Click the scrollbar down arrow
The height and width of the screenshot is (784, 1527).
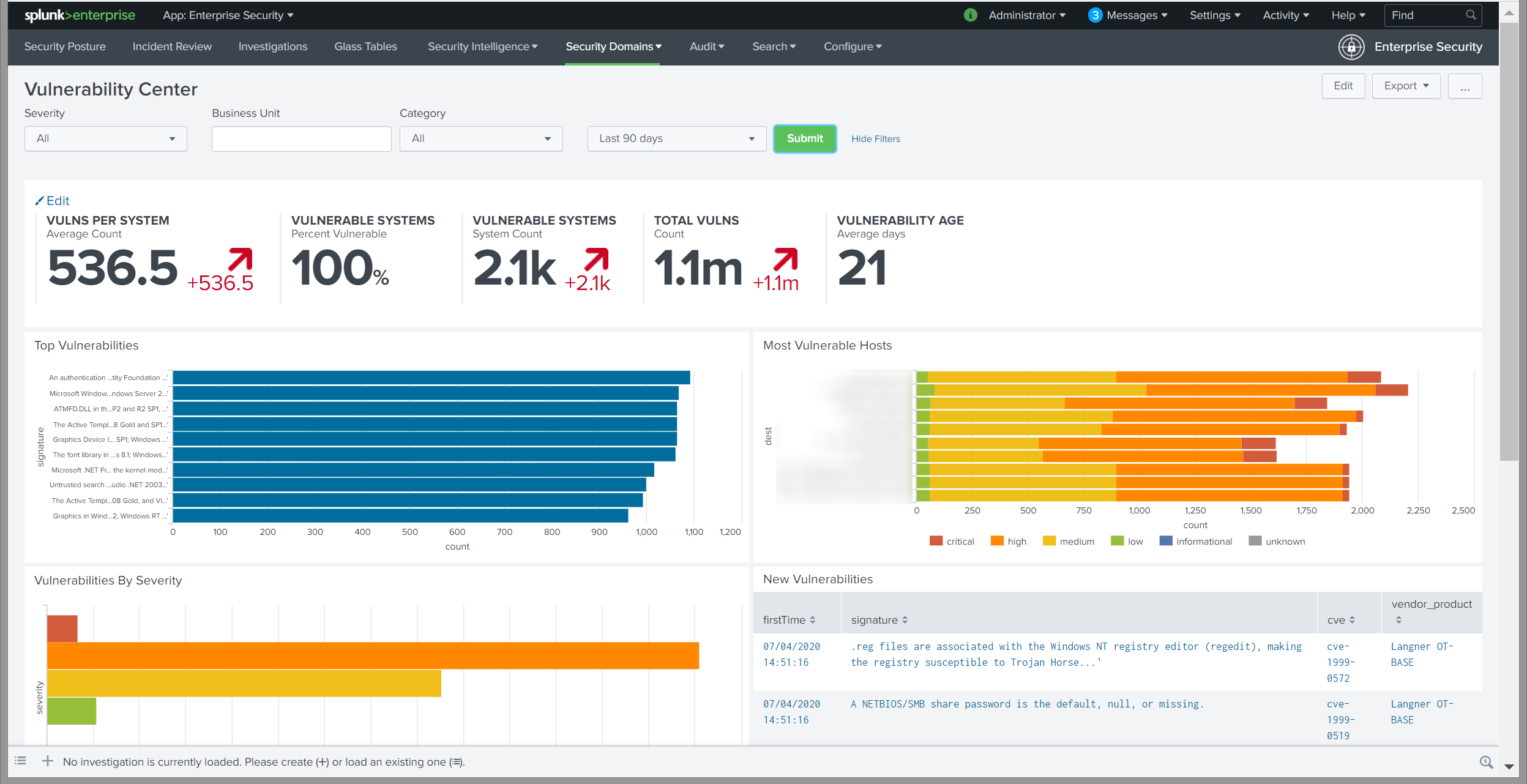pos(1509,766)
